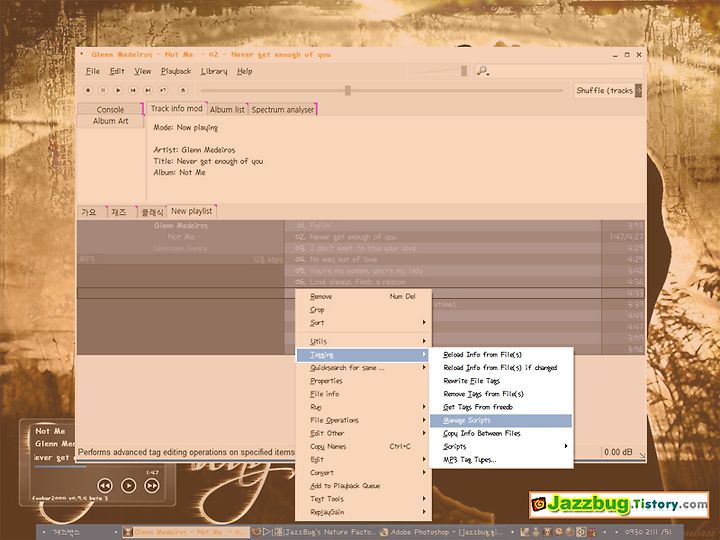
Task: Choose Reload Info from File(s) if changed
Action: pyautogui.click(x=501, y=368)
